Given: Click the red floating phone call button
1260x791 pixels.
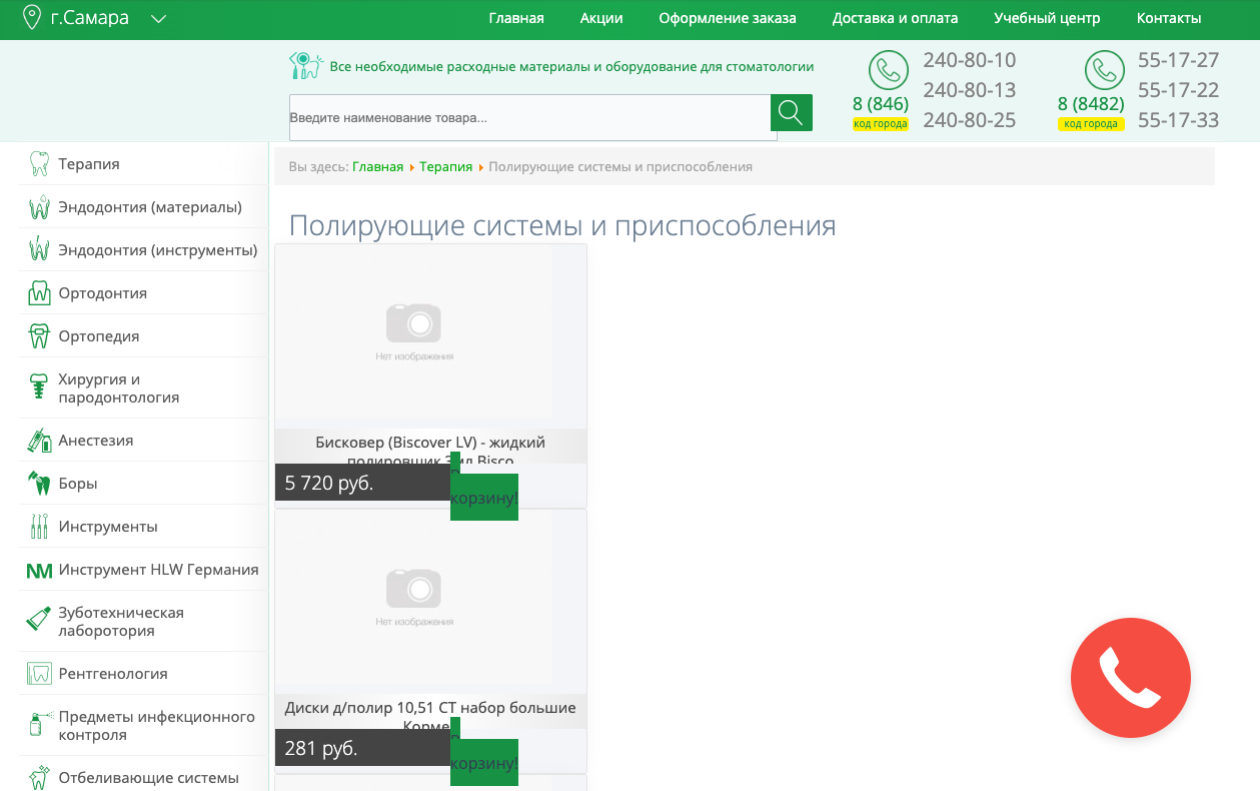Looking at the screenshot, I should coord(1130,678).
